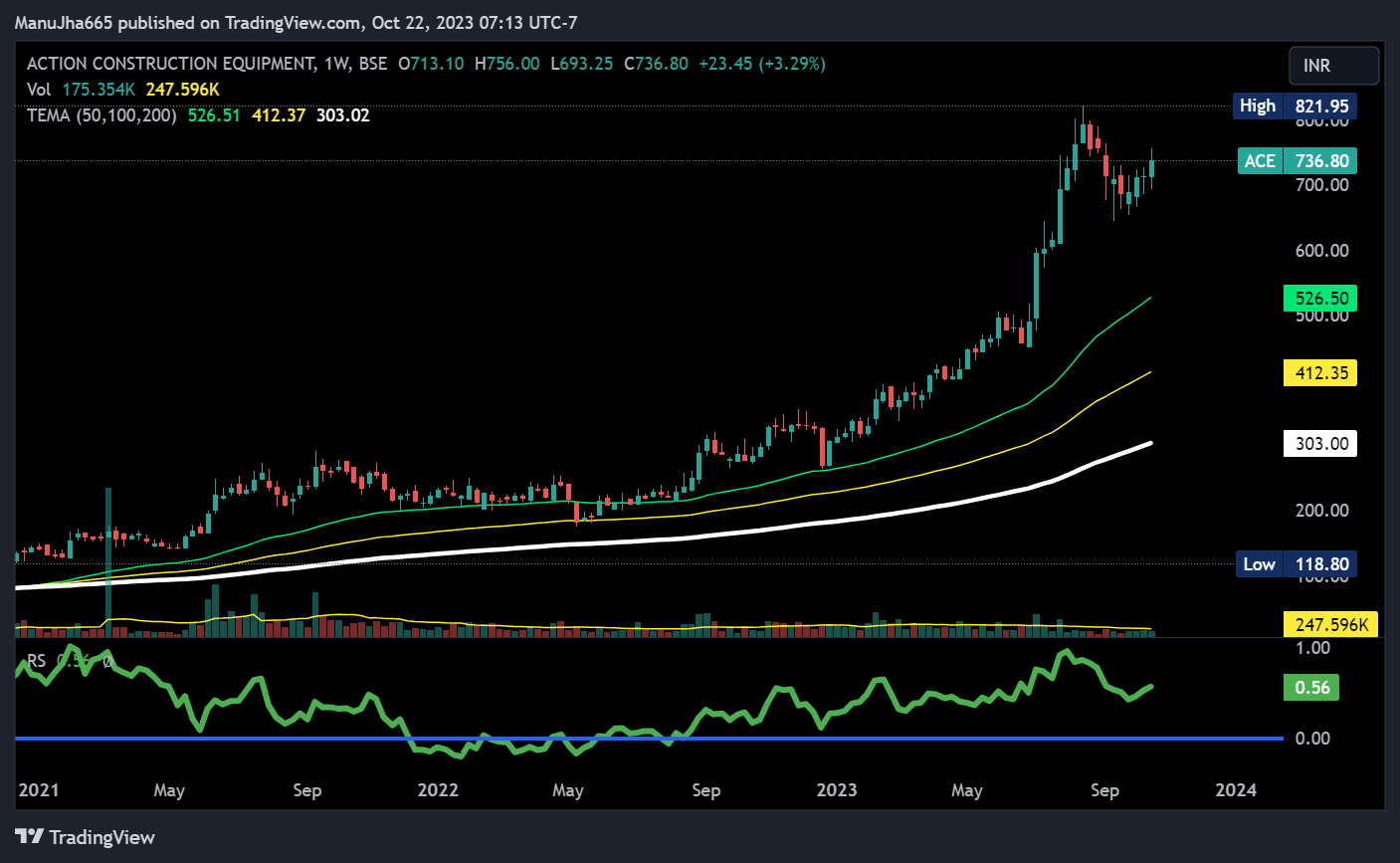Image resolution: width=1400 pixels, height=863 pixels.
Task: Click the +23.45 (+3.29%) change value
Action: (x=762, y=64)
